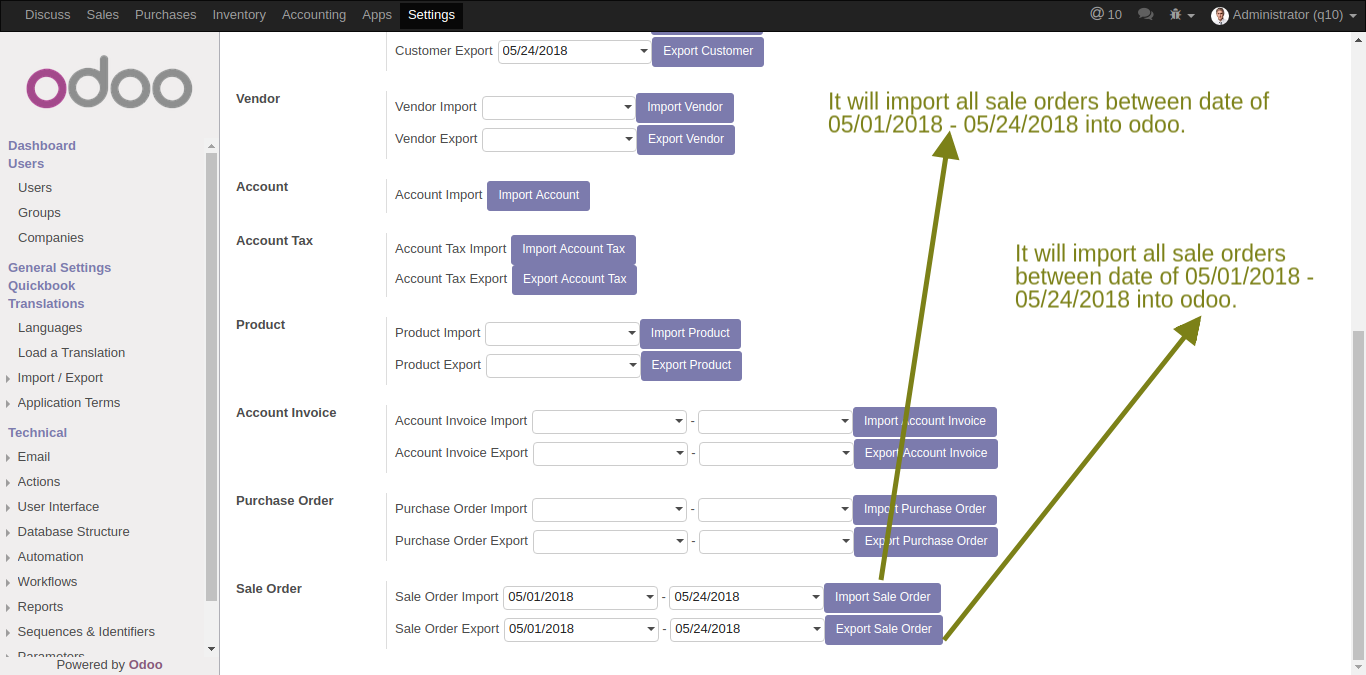Open Sale Order Import end date 05/24/2018
Viewport: 1366px width, 675px height.
click(x=746, y=597)
